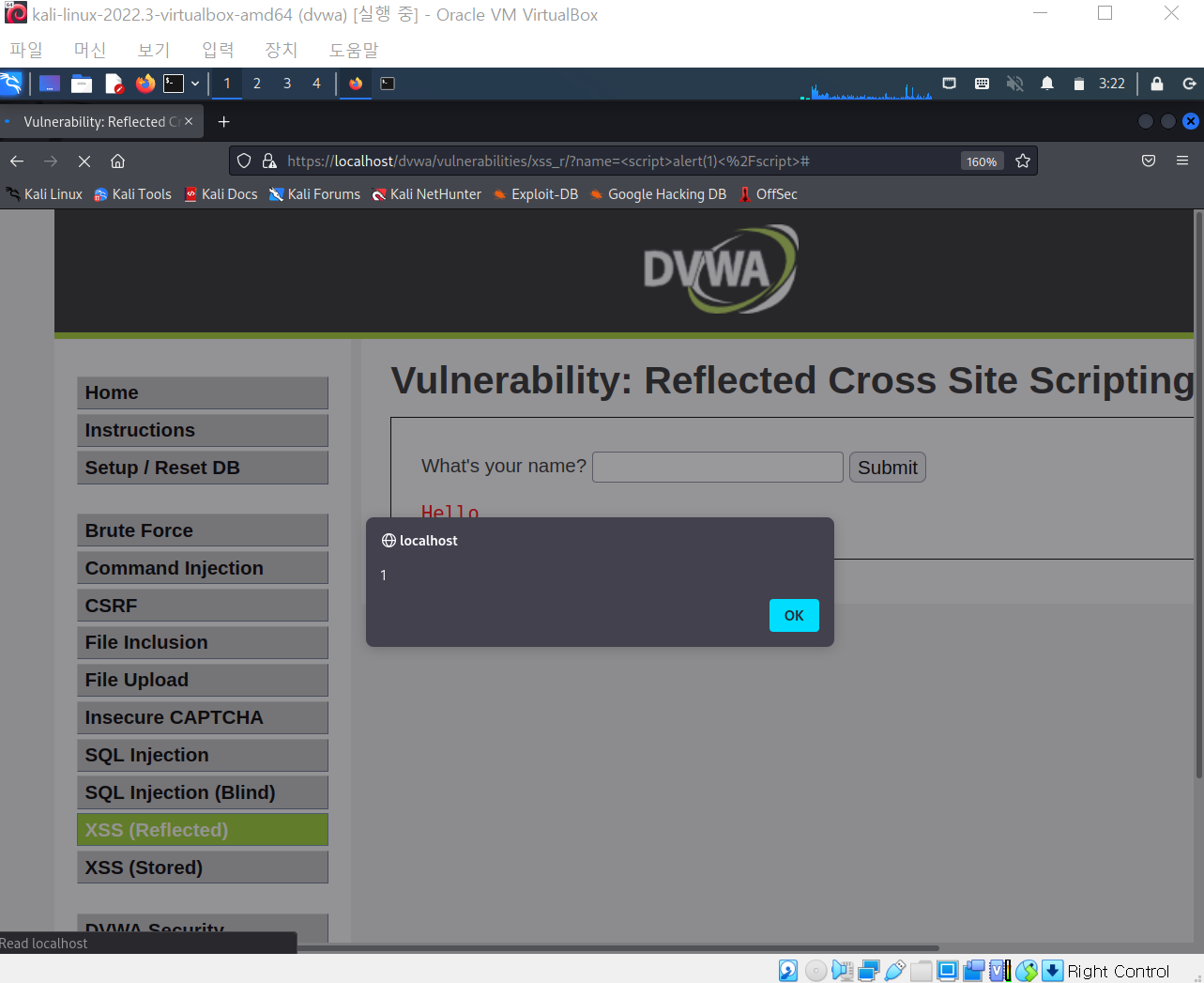
Task: Launch the text editor icon in Kali panel
Action: click(x=114, y=84)
